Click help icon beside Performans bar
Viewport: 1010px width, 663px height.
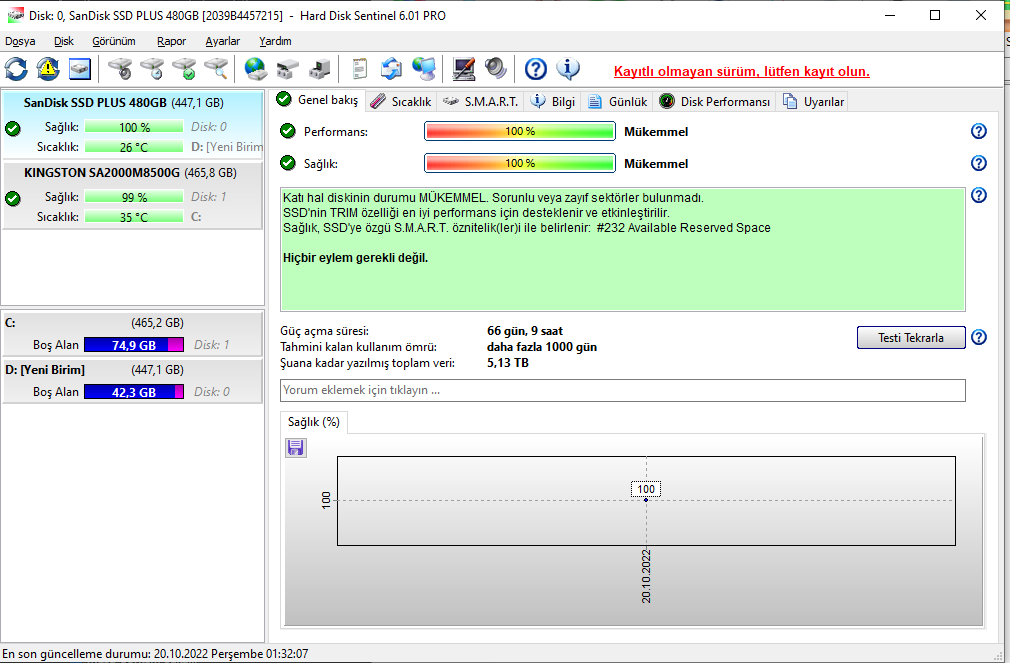(979, 132)
